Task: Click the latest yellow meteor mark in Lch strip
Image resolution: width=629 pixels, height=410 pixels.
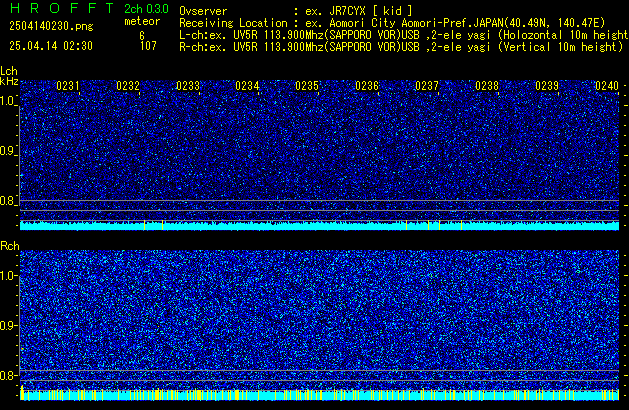Action: tap(461, 225)
